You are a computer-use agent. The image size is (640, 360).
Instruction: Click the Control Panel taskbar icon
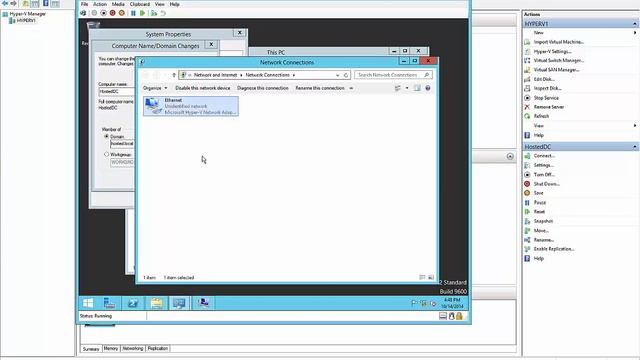click(179, 303)
